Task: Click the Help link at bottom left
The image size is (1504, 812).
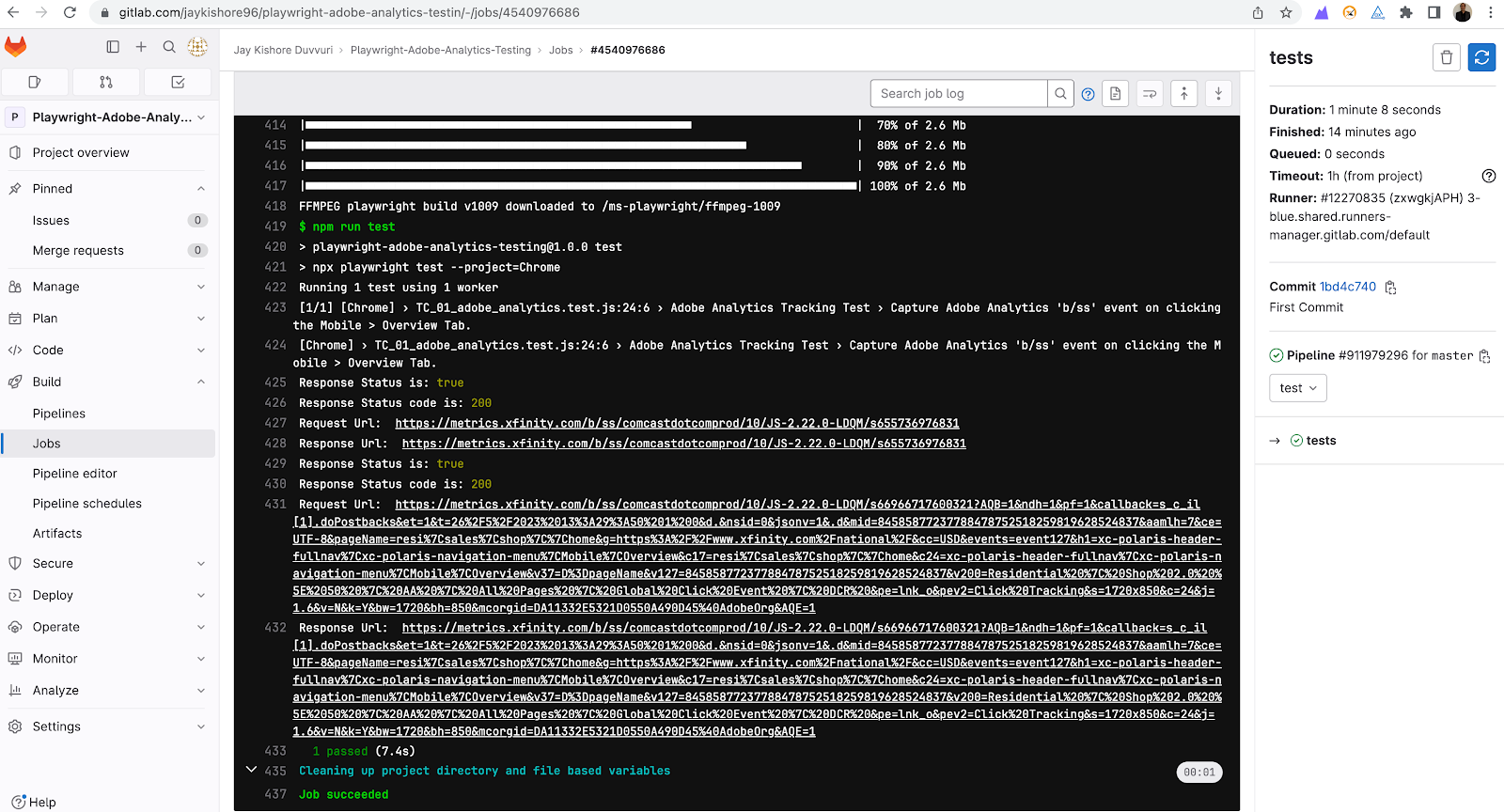Action: (x=34, y=802)
